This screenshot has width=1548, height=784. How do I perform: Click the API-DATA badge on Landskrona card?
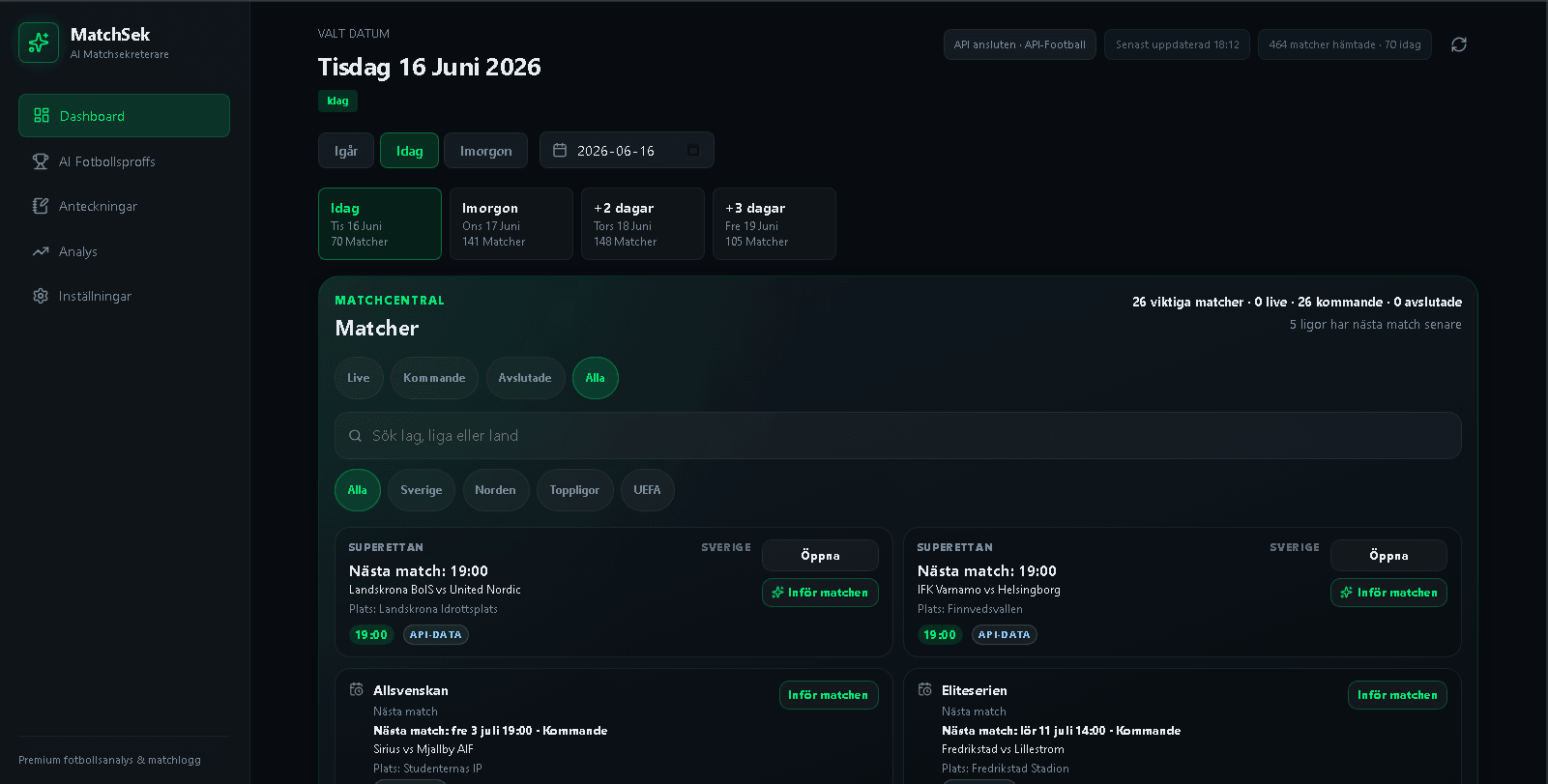click(436, 635)
